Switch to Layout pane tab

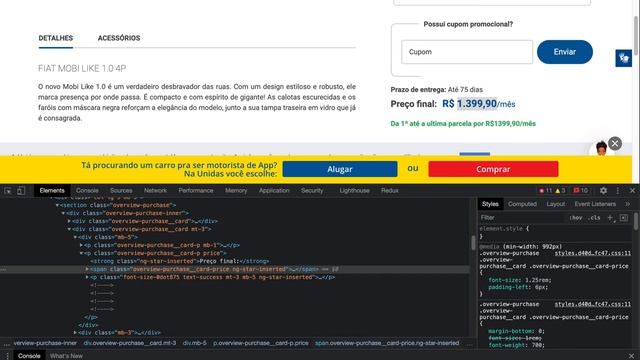pyautogui.click(x=556, y=204)
